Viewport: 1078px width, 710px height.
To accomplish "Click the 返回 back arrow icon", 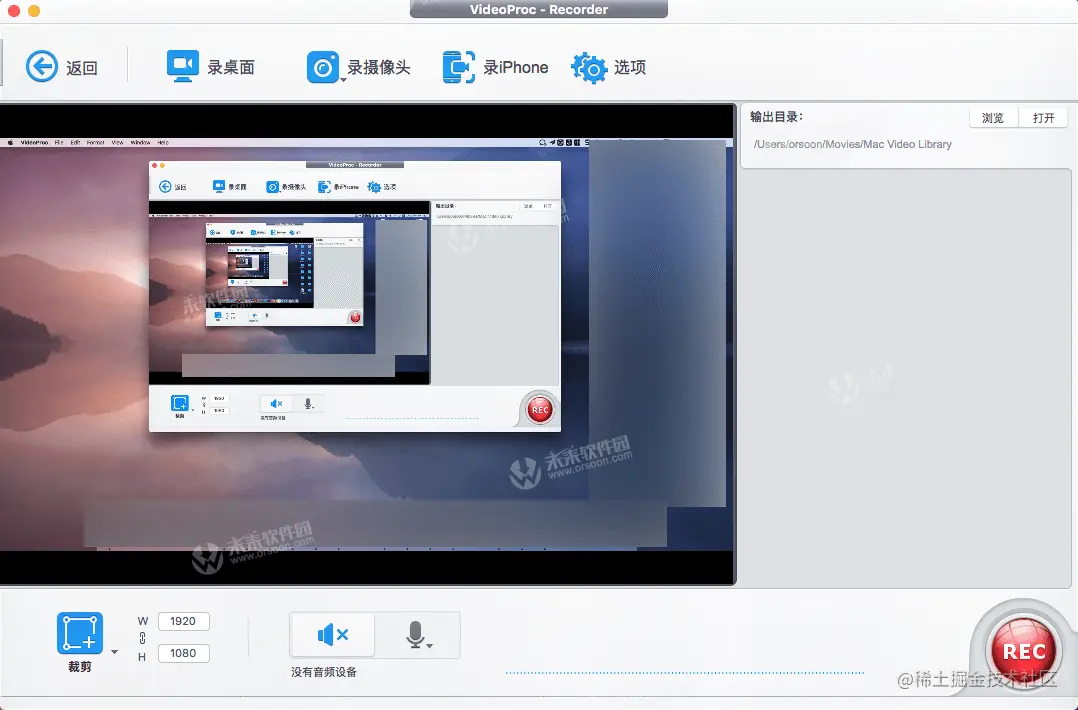I will click(42, 67).
